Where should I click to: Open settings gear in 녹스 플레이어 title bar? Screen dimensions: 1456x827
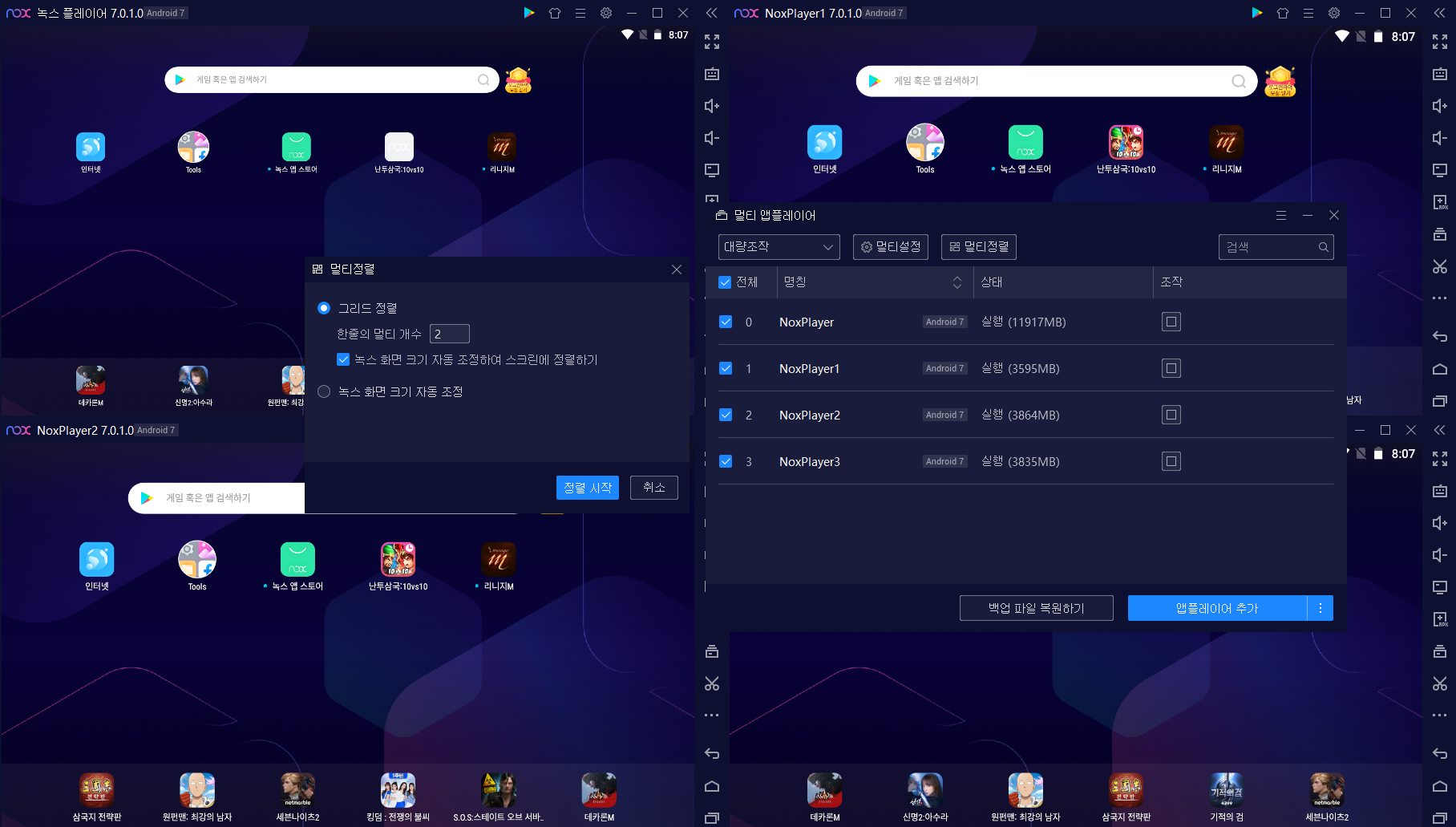pos(606,13)
